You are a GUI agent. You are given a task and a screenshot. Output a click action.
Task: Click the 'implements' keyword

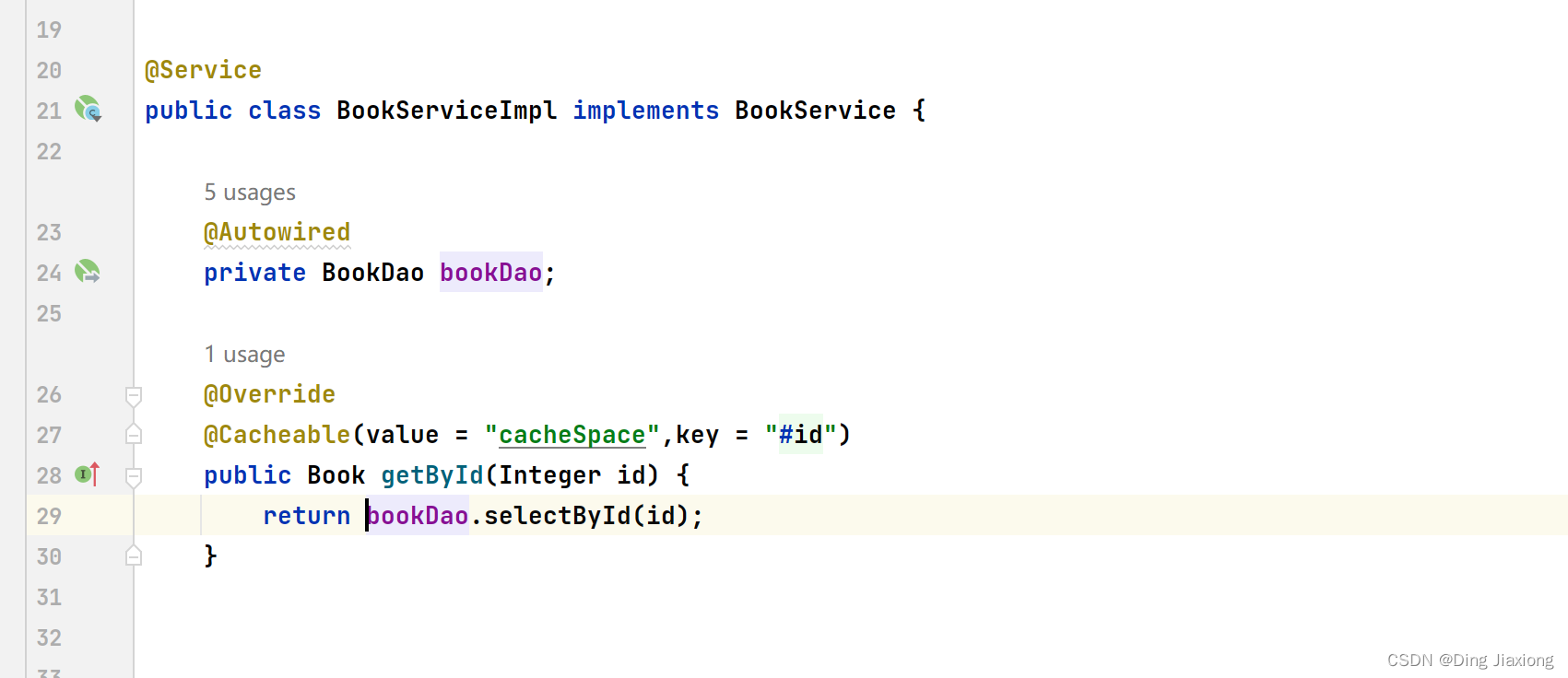click(646, 111)
